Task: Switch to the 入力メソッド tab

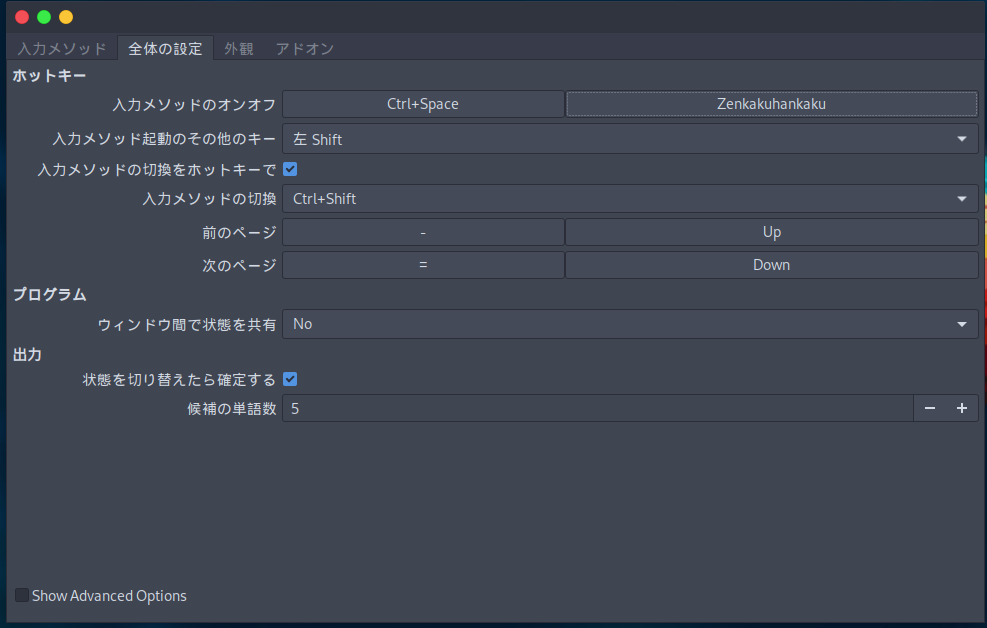Action: pos(61,48)
